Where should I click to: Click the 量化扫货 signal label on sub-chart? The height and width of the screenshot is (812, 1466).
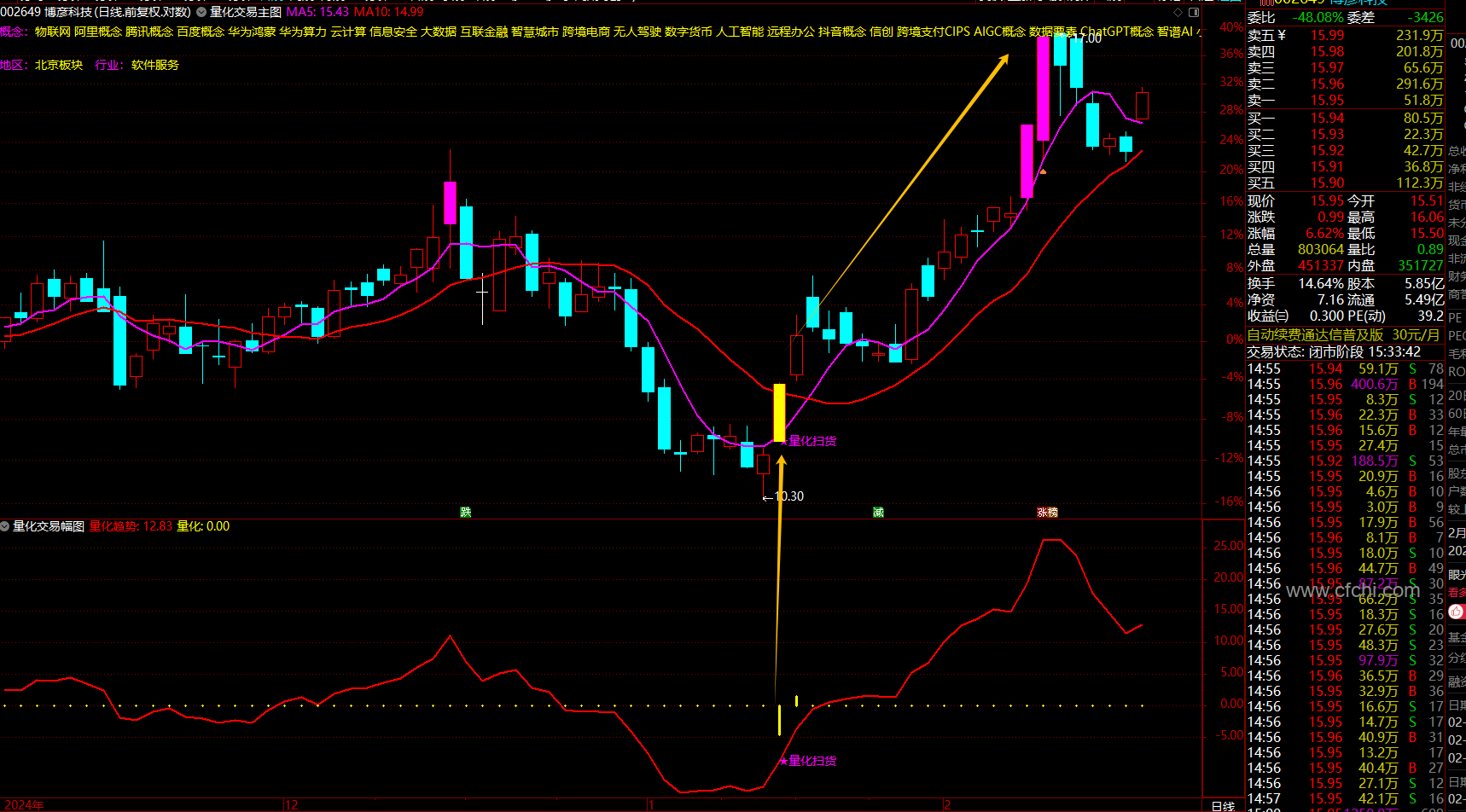812,761
